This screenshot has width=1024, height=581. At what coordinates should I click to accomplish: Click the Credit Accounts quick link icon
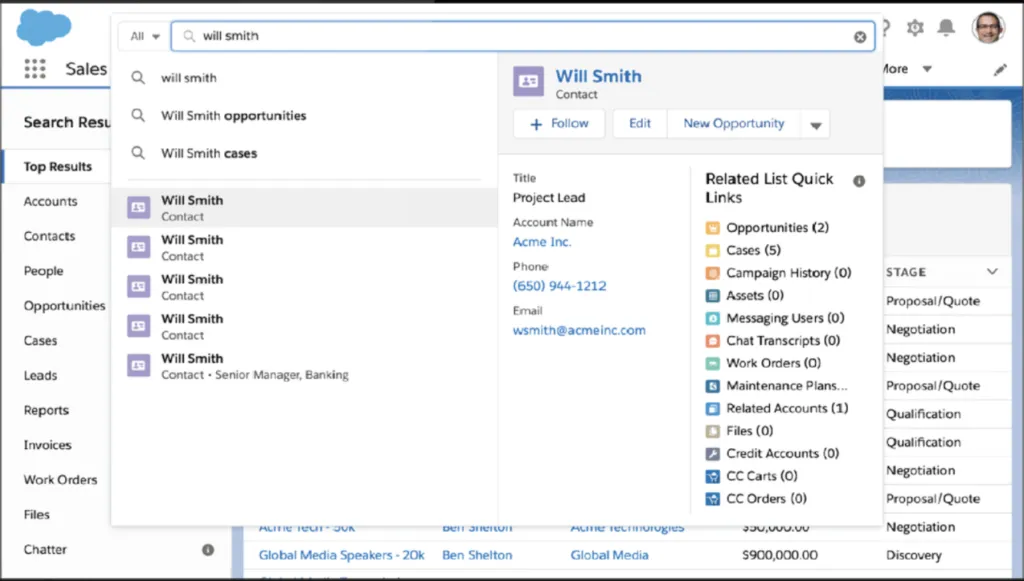712,454
